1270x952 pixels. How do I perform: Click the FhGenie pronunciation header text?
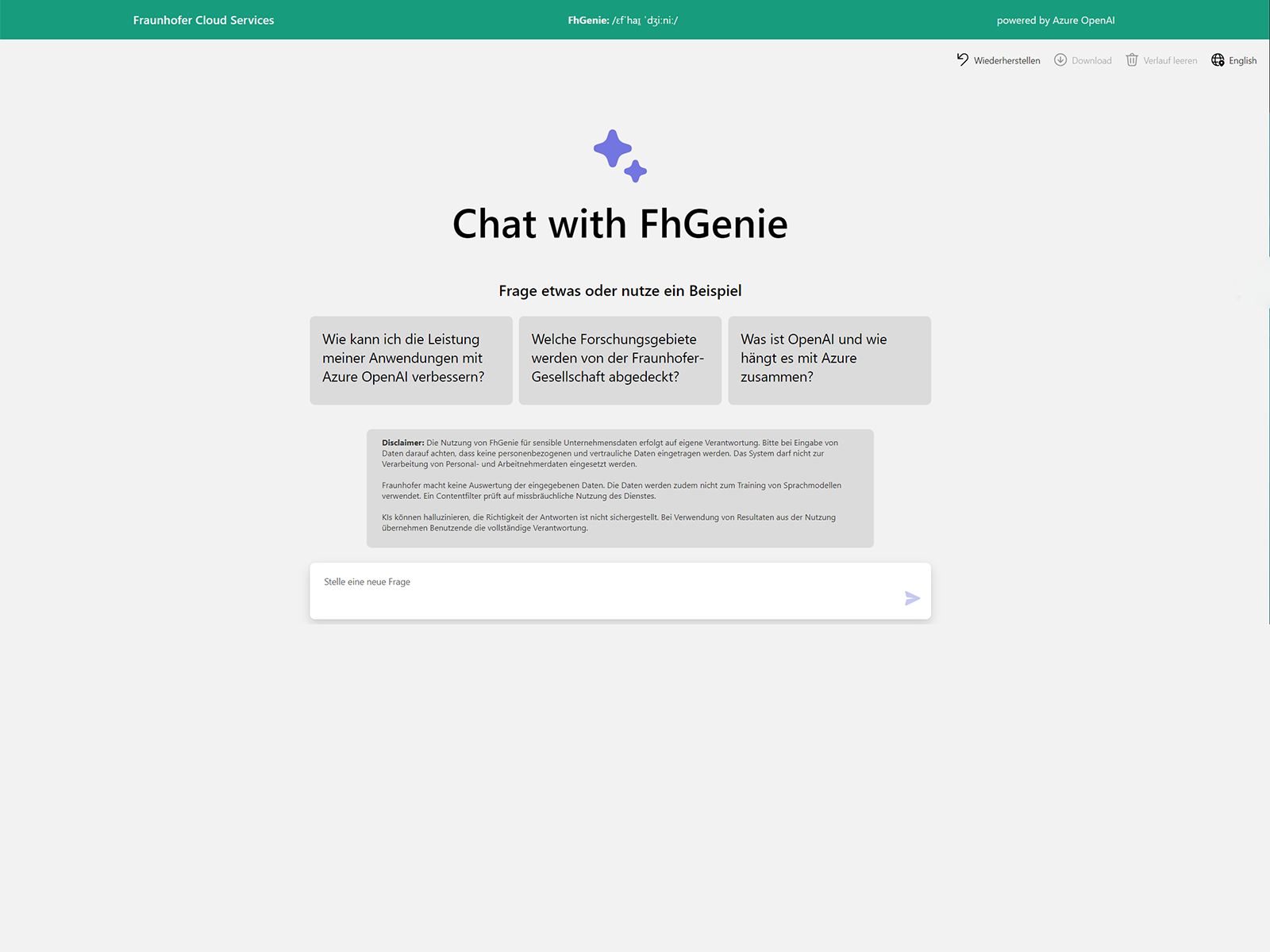623,21
